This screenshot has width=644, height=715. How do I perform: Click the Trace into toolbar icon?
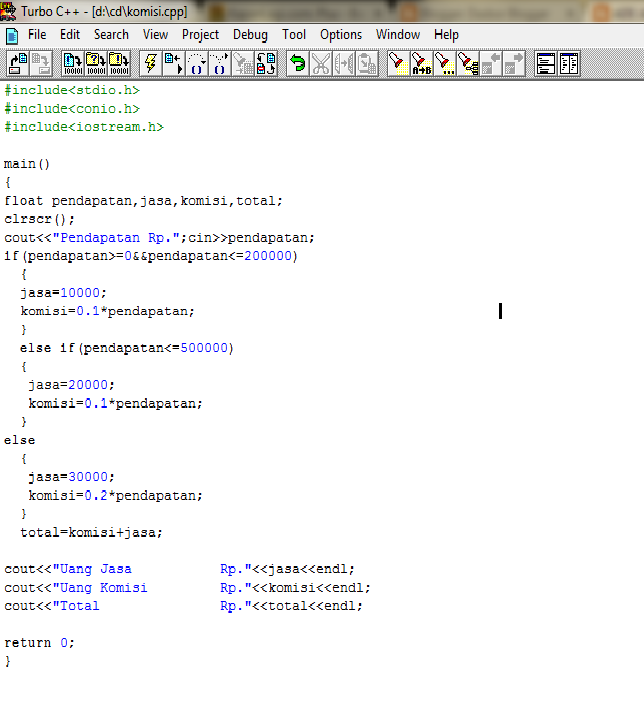coord(219,63)
